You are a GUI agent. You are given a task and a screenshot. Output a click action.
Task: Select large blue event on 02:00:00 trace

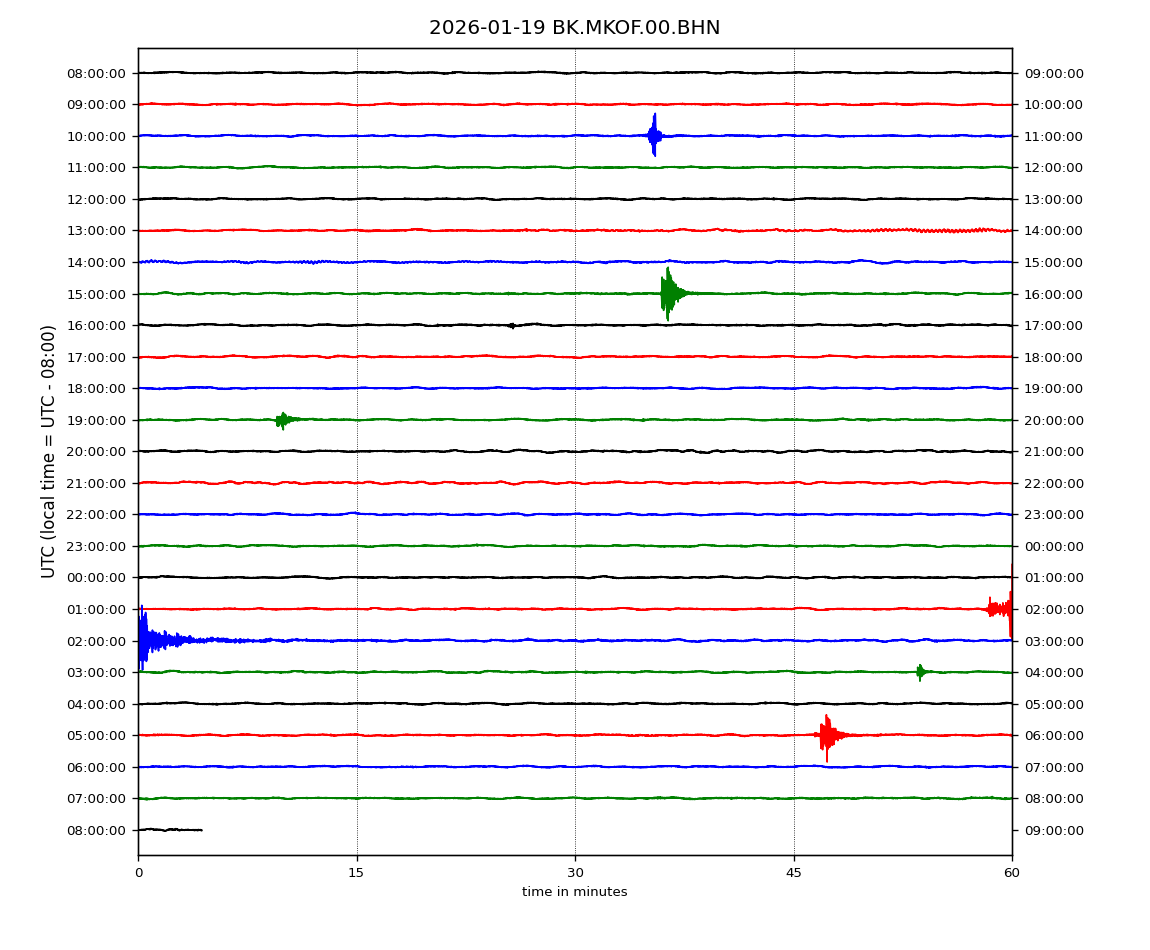pyautogui.click(x=146, y=639)
